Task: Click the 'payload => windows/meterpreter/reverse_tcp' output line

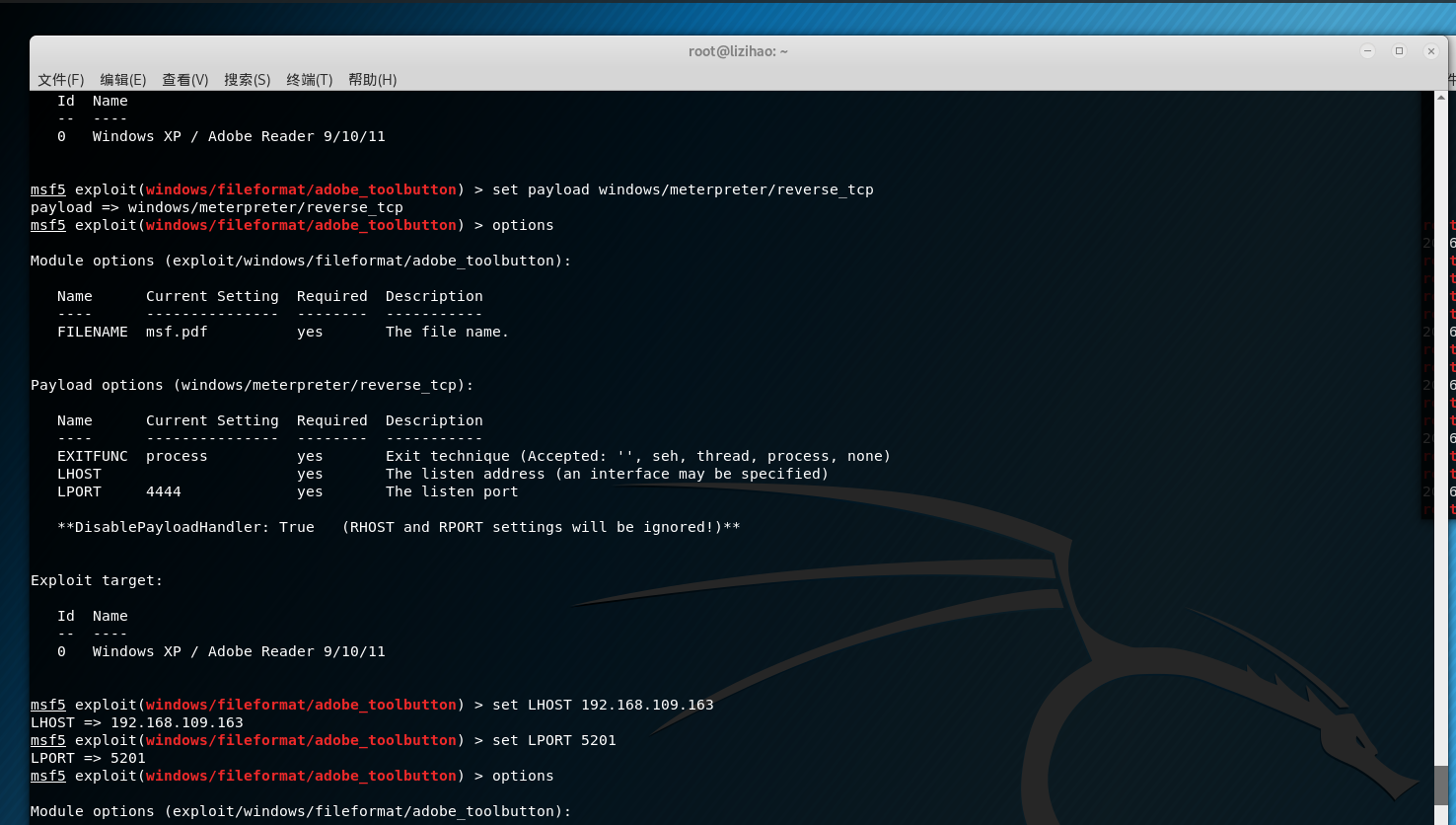Action: pos(217,207)
